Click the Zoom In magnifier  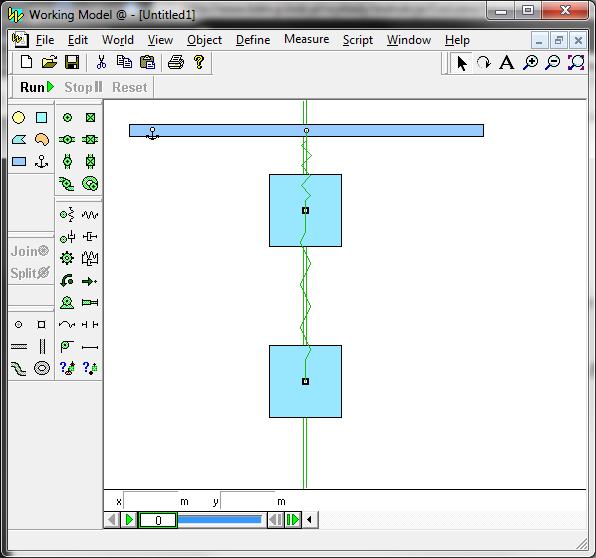[530, 62]
